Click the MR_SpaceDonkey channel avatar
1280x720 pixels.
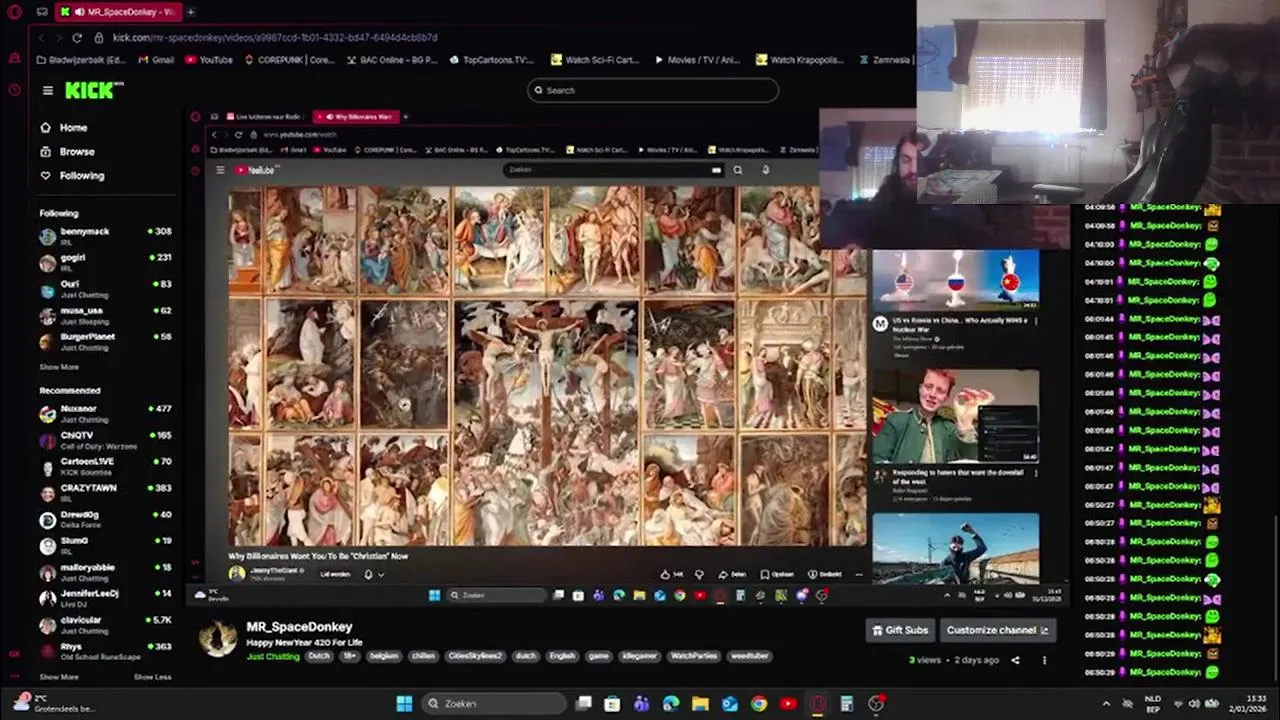218,639
